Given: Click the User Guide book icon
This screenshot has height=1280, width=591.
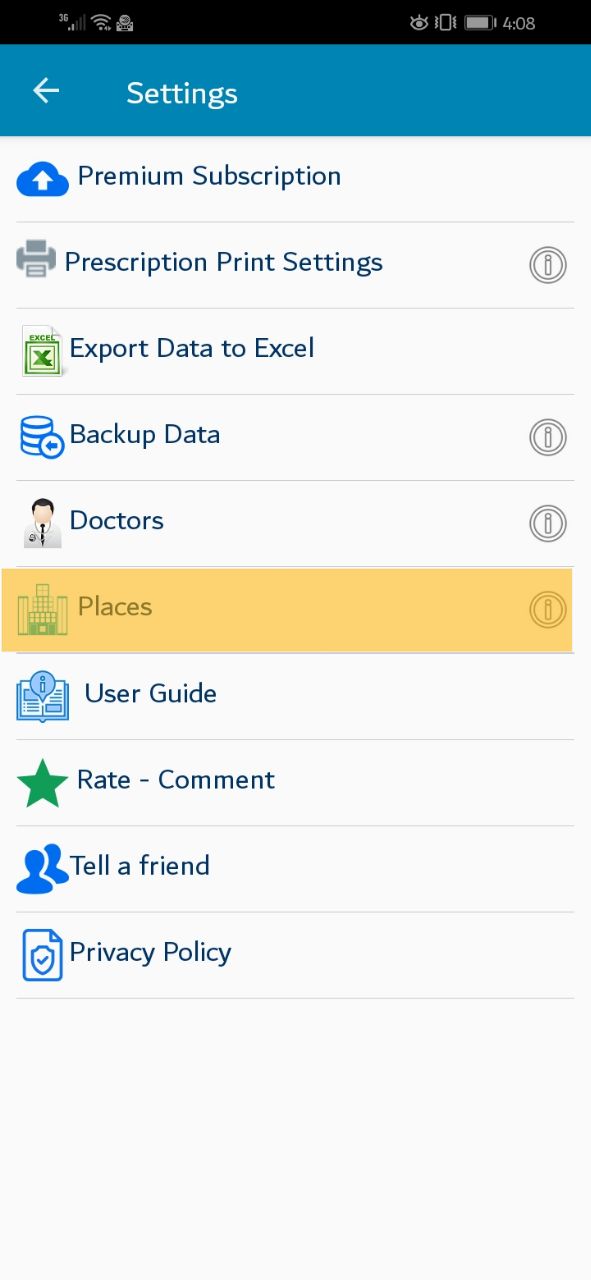Looking at the screenshot, I should [43, 696].
